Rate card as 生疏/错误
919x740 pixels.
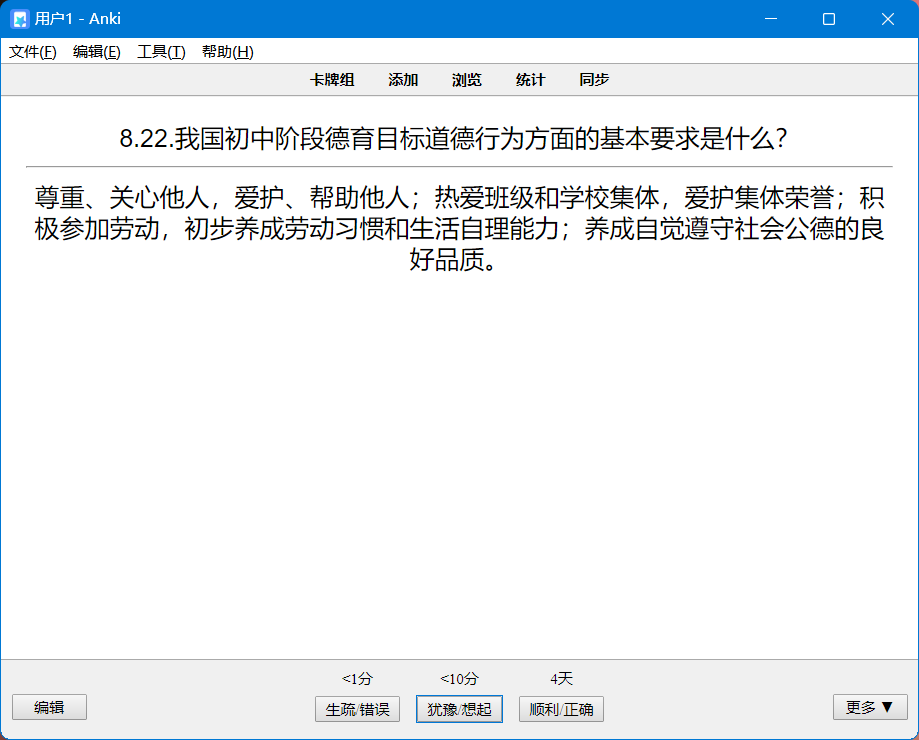pos(358,710)
